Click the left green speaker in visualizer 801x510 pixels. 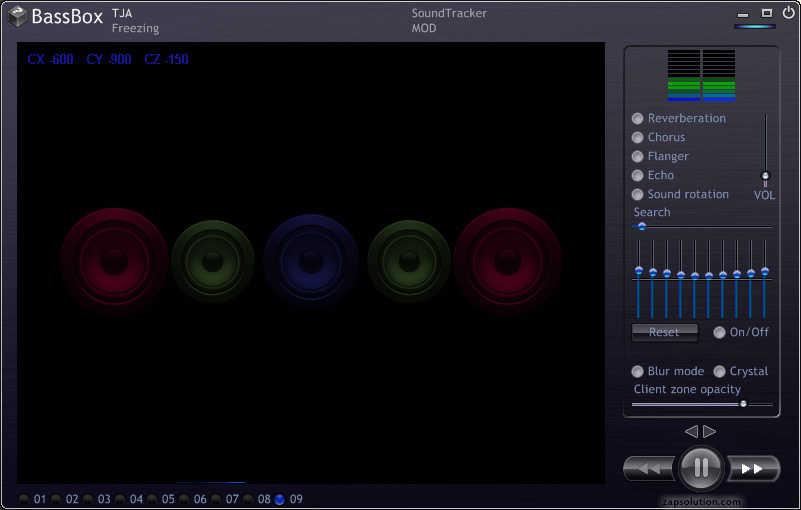213,262
